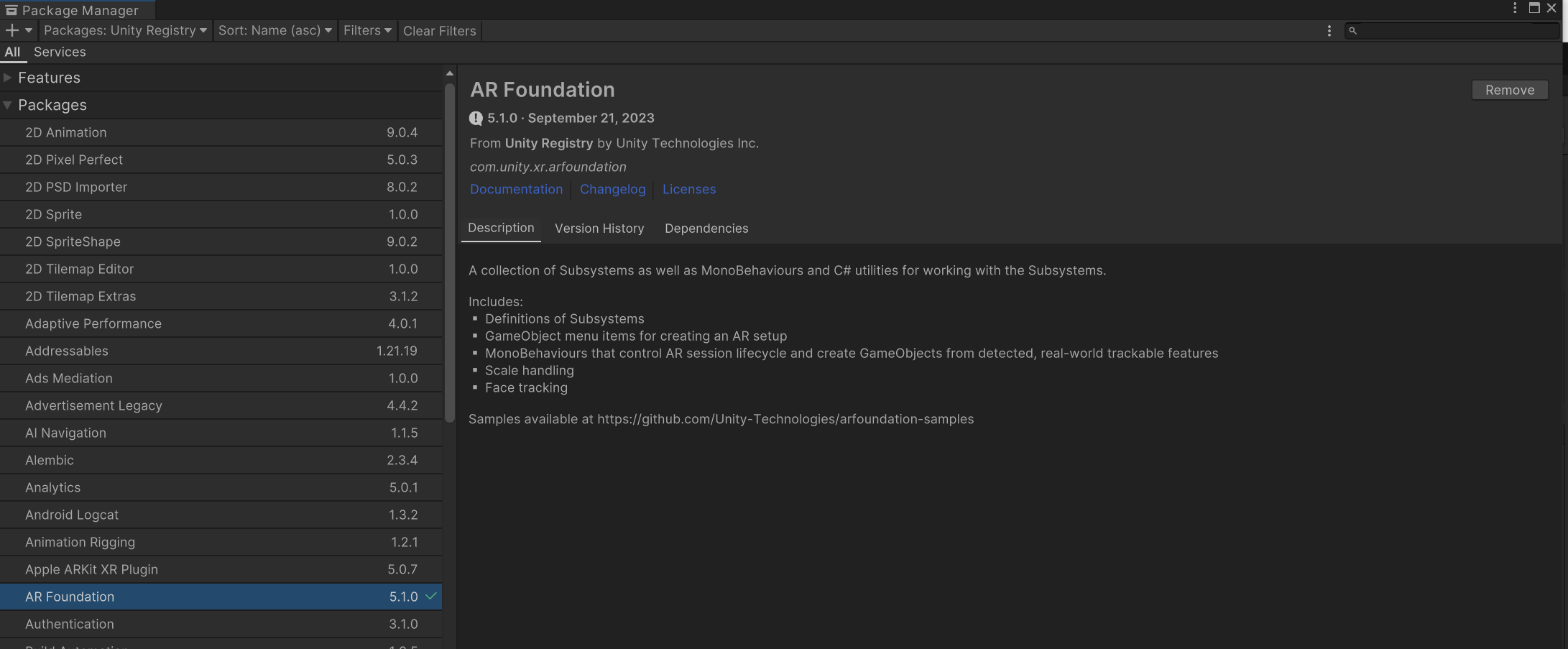Click the version warning icon by 5.1.0
1568x649 pixels.
[476, 119]
